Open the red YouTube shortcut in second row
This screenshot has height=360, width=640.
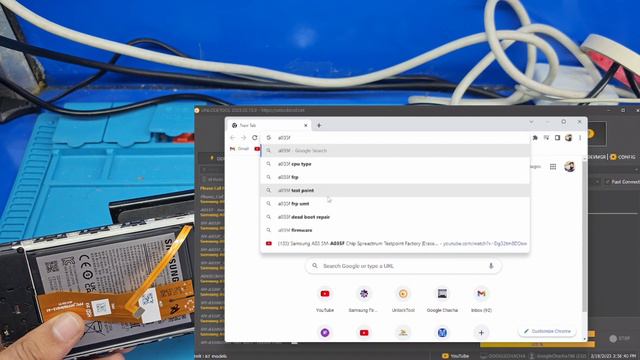(x=364, y=333)
